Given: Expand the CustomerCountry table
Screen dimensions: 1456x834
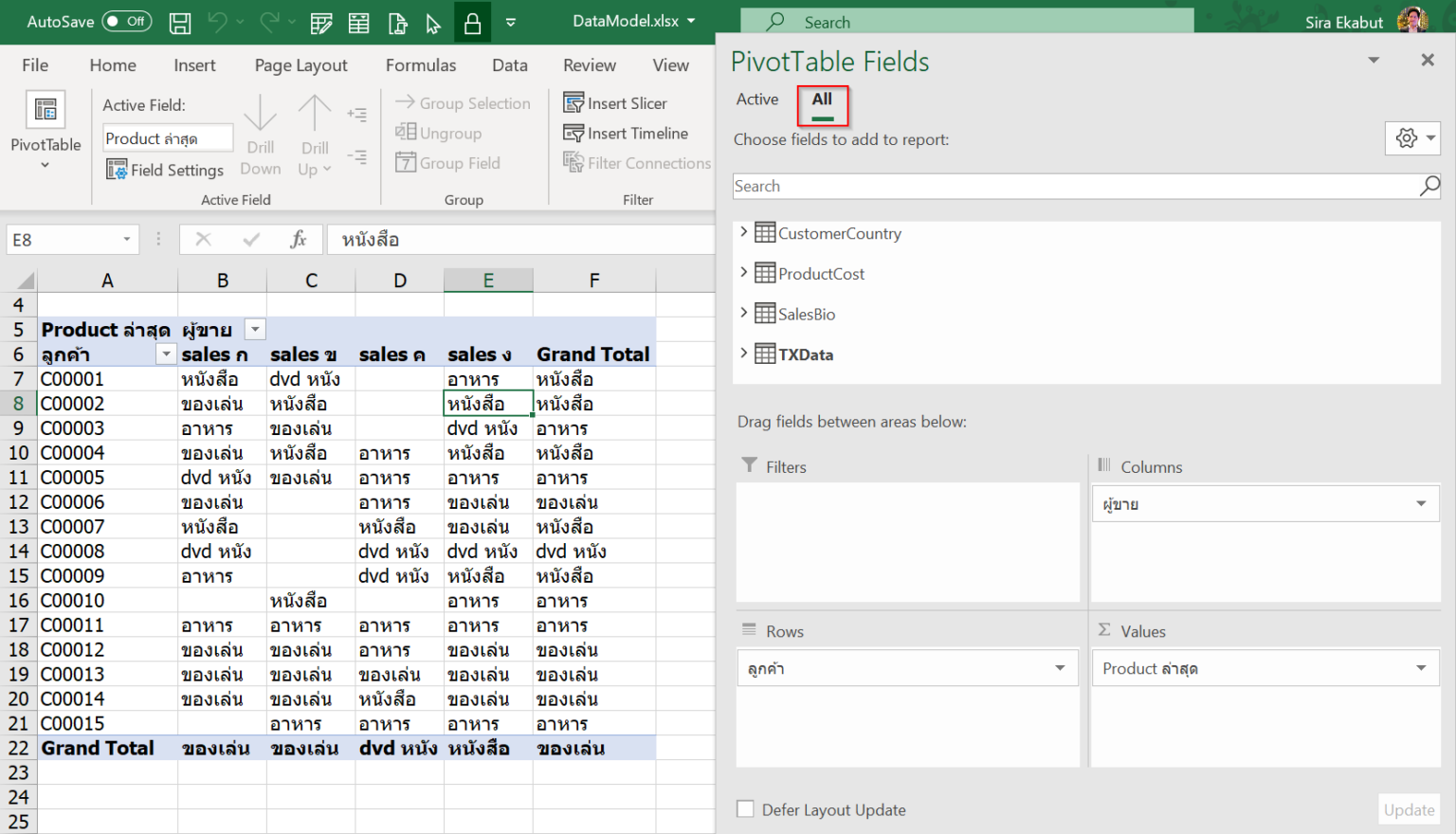Looking at the screenshot, I should pyautogui.click(x=743, y=232).
